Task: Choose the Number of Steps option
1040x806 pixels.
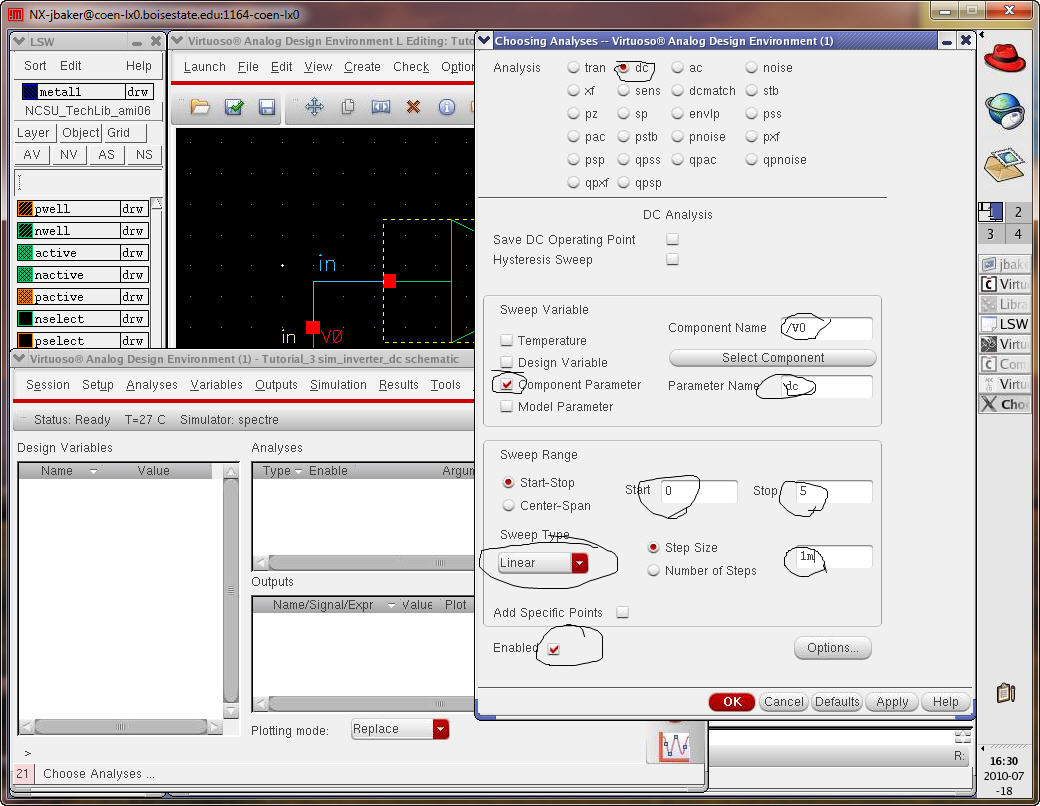Action: [x=654, y=571]
